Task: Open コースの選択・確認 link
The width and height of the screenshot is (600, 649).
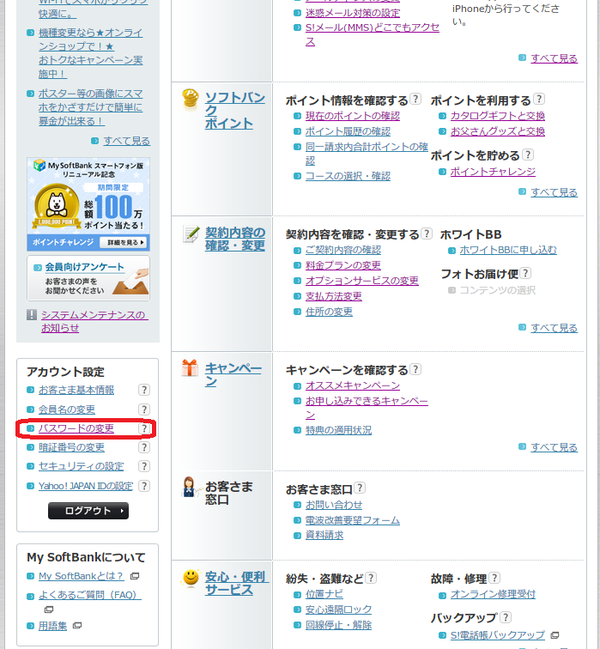Action: 348,176
